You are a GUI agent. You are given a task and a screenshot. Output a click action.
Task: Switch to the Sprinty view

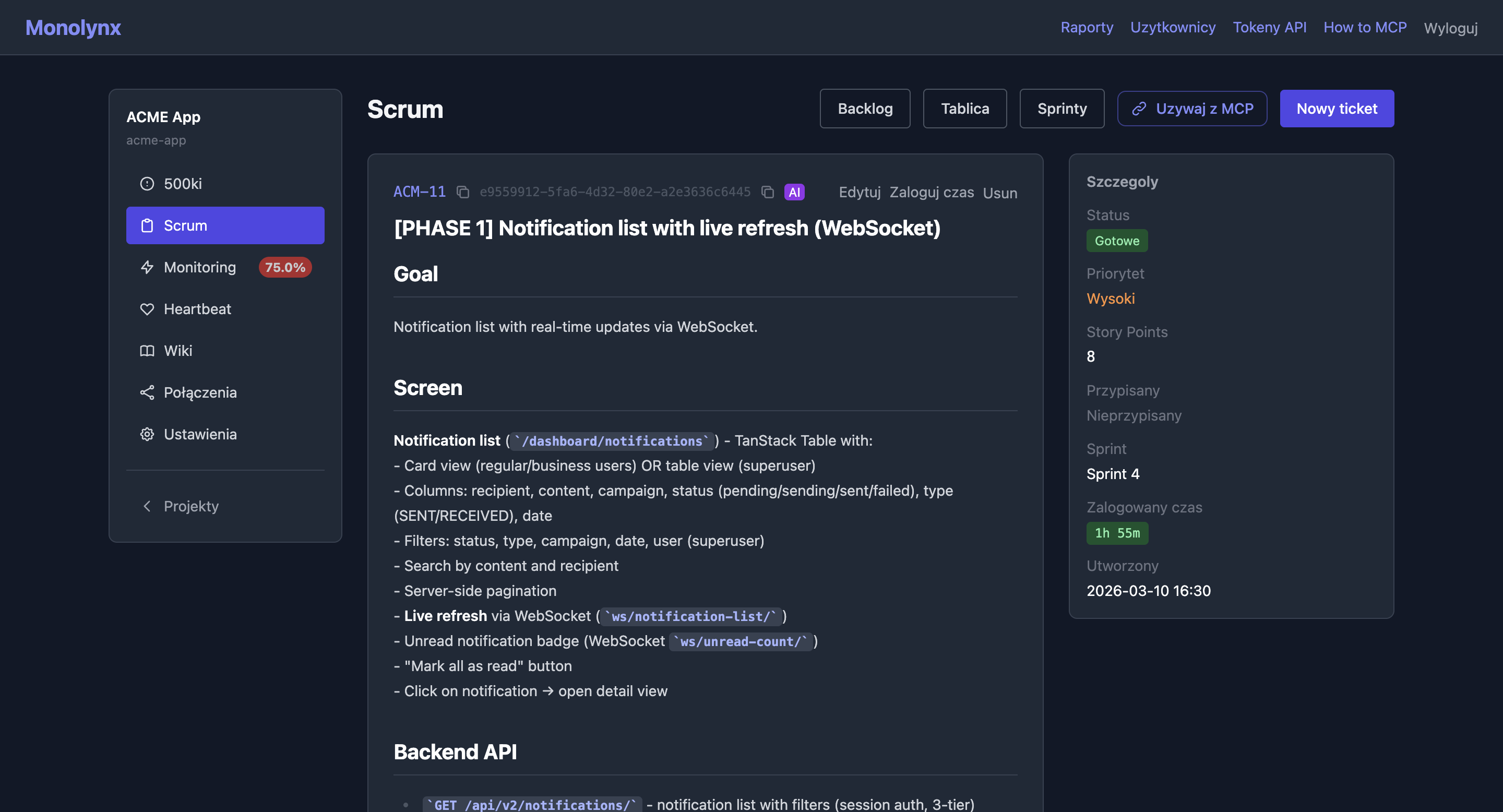tap(1062, 109)
